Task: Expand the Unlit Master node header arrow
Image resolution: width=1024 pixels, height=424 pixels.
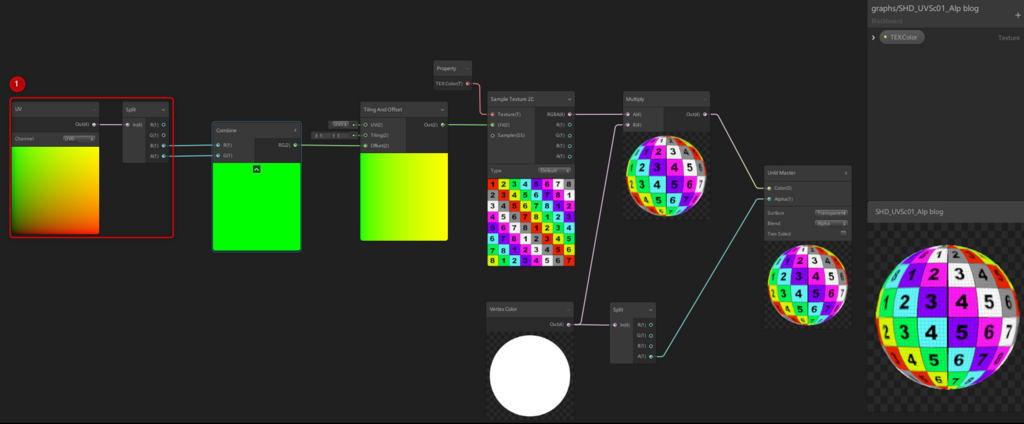Action: [846, 173]
